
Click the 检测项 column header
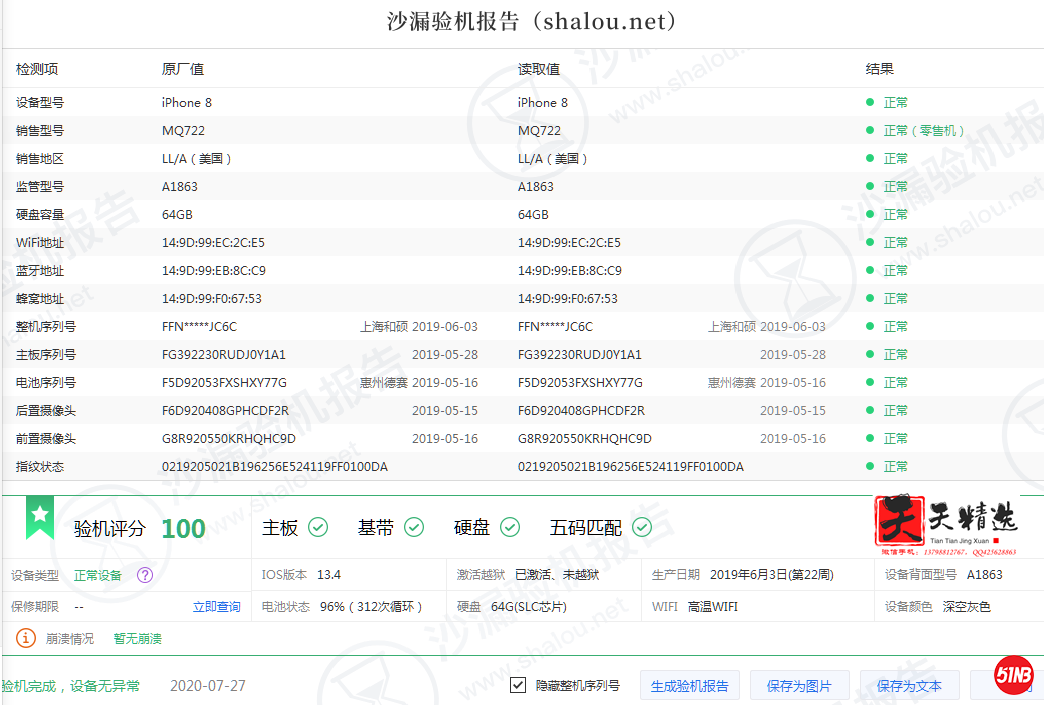pyautogui.click(x=37, y=69)
